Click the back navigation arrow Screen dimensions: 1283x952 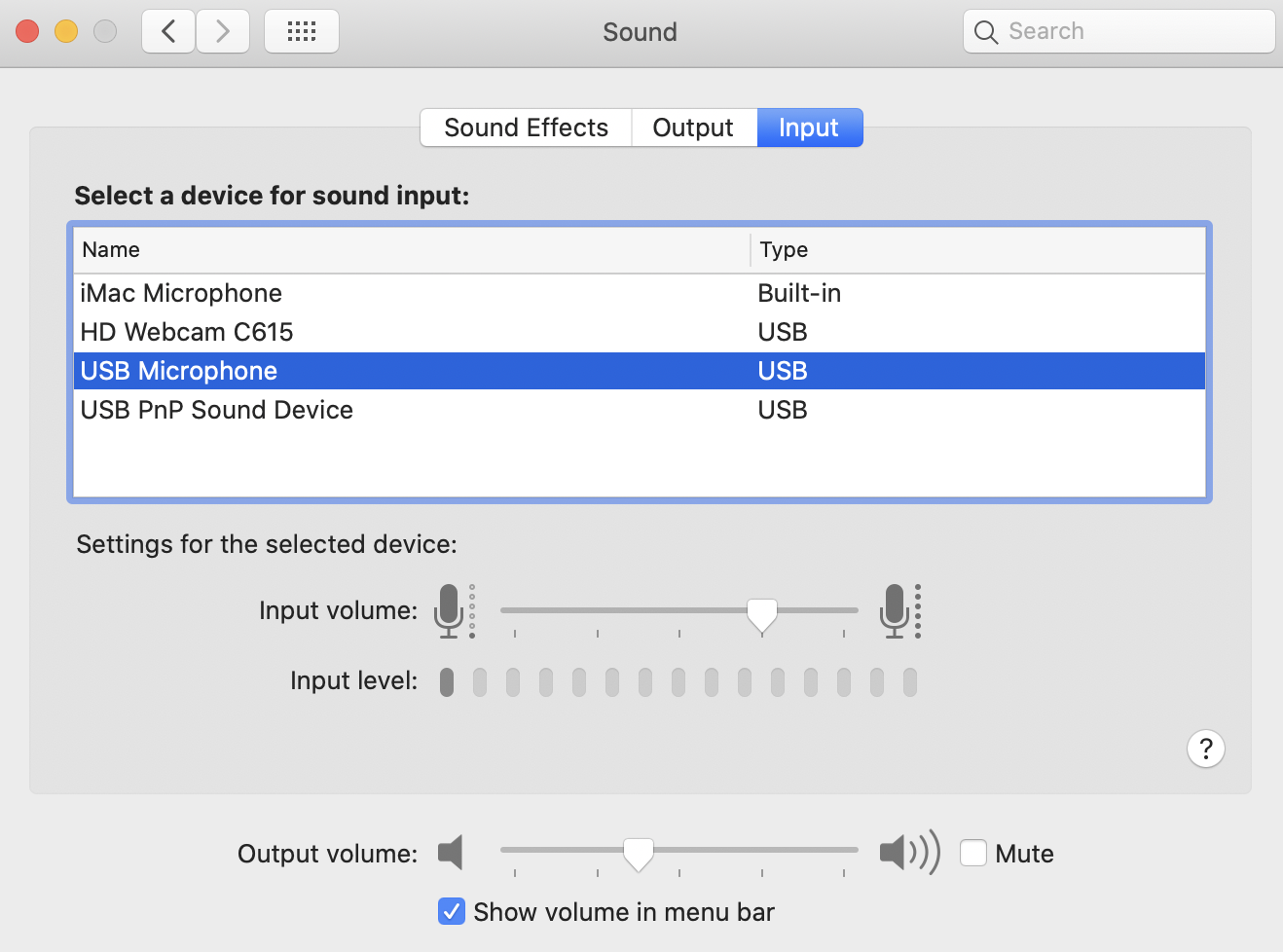pos(168,31)
